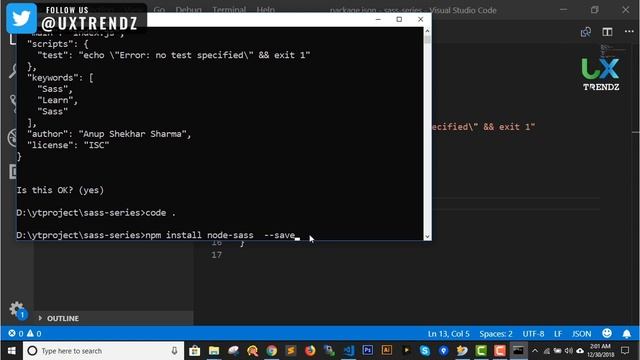Click the command prompt scrollbar down arrow
Image resolution: width=640 pixels, height=360 pixels.
pos(427,236)
